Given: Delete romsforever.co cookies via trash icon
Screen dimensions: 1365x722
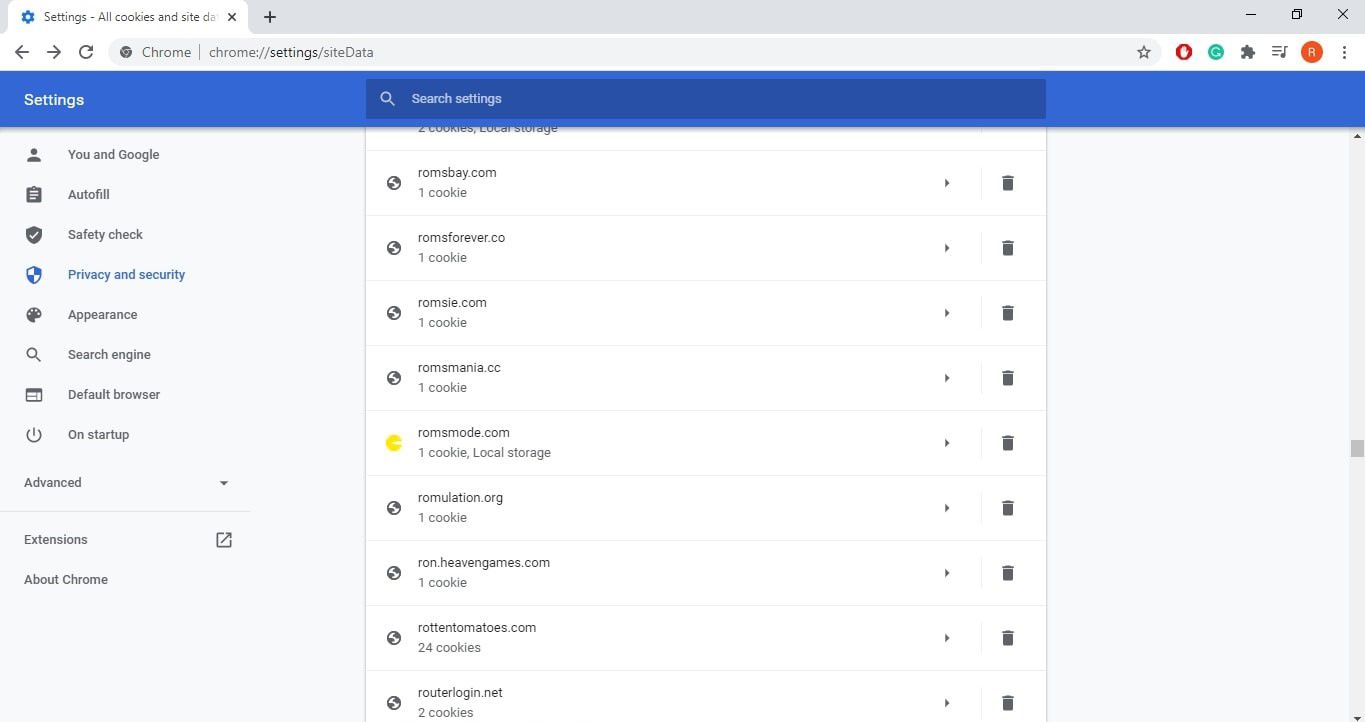Looking at the screenshot, I should point(1008,248).
